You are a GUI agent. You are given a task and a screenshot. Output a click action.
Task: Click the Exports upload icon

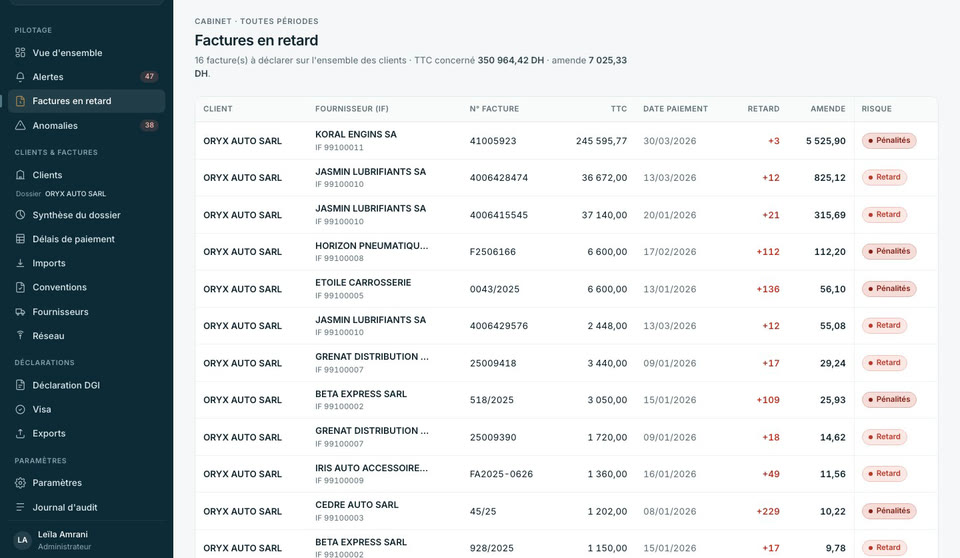click(x=20, y=433)
